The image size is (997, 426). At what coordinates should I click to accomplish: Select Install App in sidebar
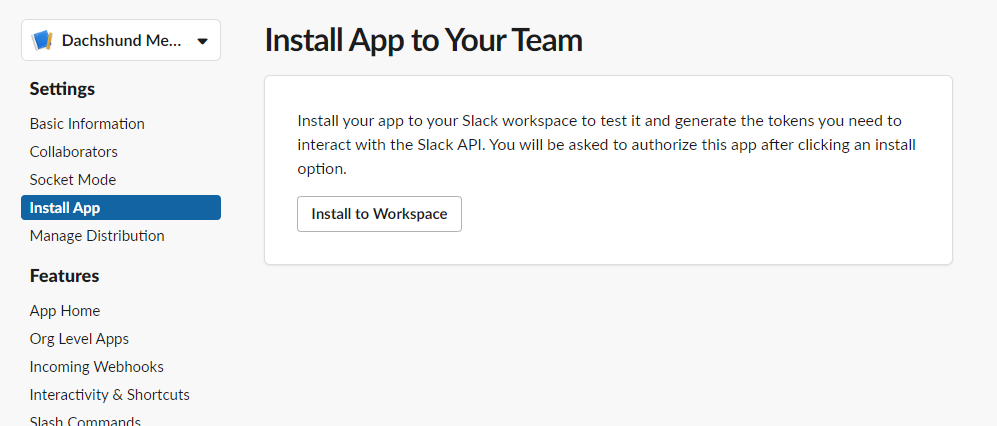[x=121, y=208]
